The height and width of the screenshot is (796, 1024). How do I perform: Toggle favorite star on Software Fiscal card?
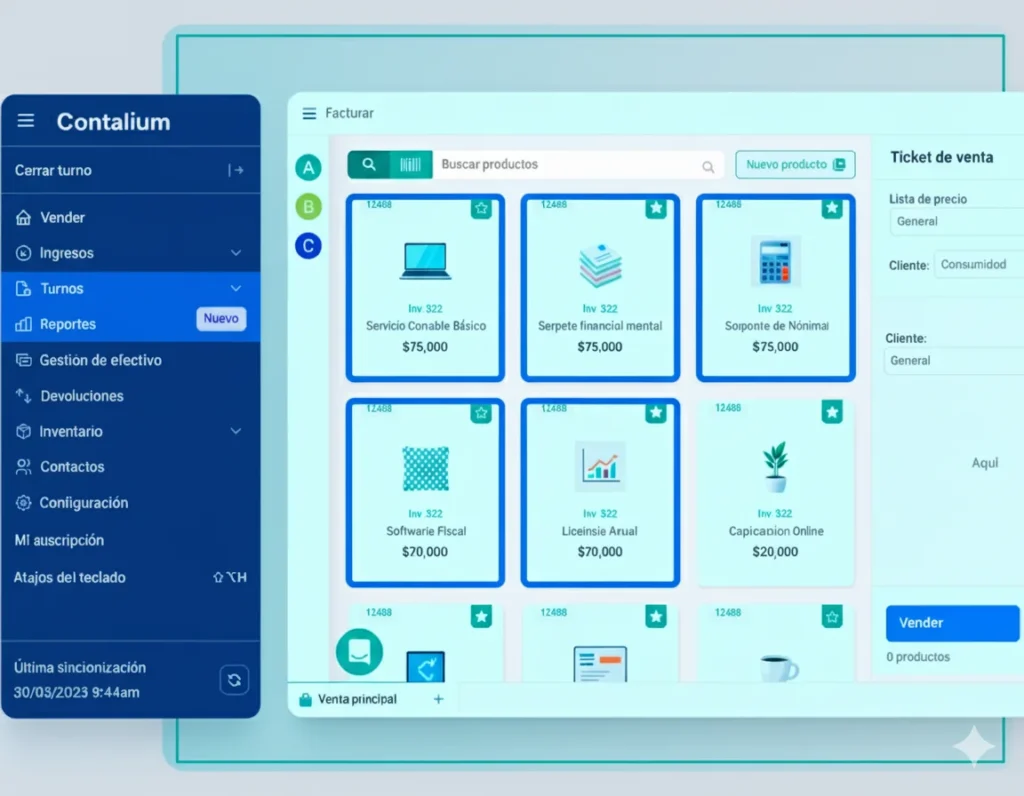pos(481,412)
